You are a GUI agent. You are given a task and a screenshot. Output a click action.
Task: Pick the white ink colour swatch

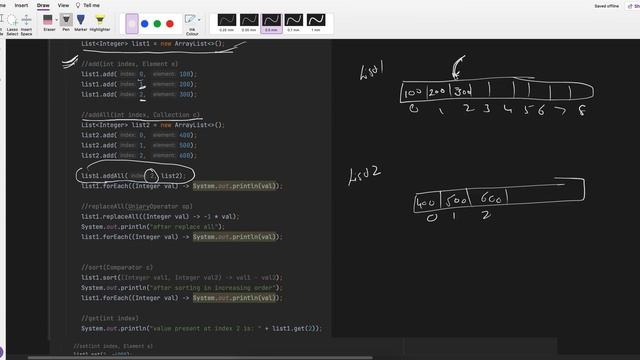[x=132, y=24]
